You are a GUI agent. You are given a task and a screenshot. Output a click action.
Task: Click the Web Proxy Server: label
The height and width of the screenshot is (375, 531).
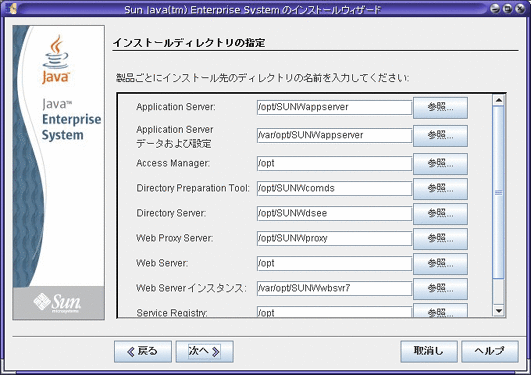tap(175, 238)
